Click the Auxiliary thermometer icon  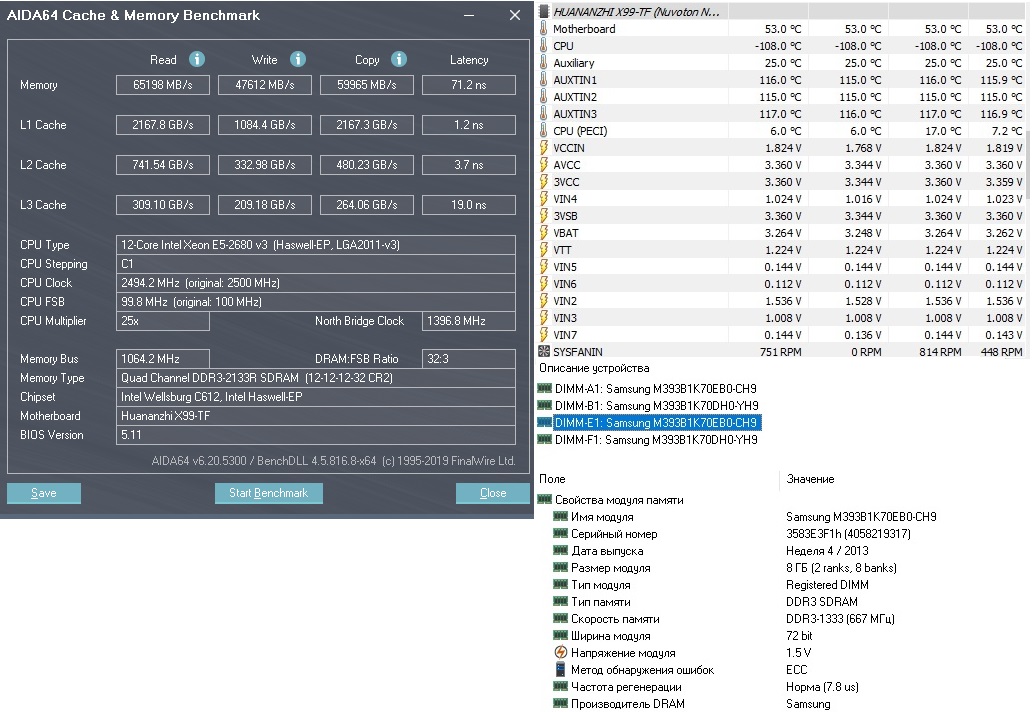coord(544,62)
